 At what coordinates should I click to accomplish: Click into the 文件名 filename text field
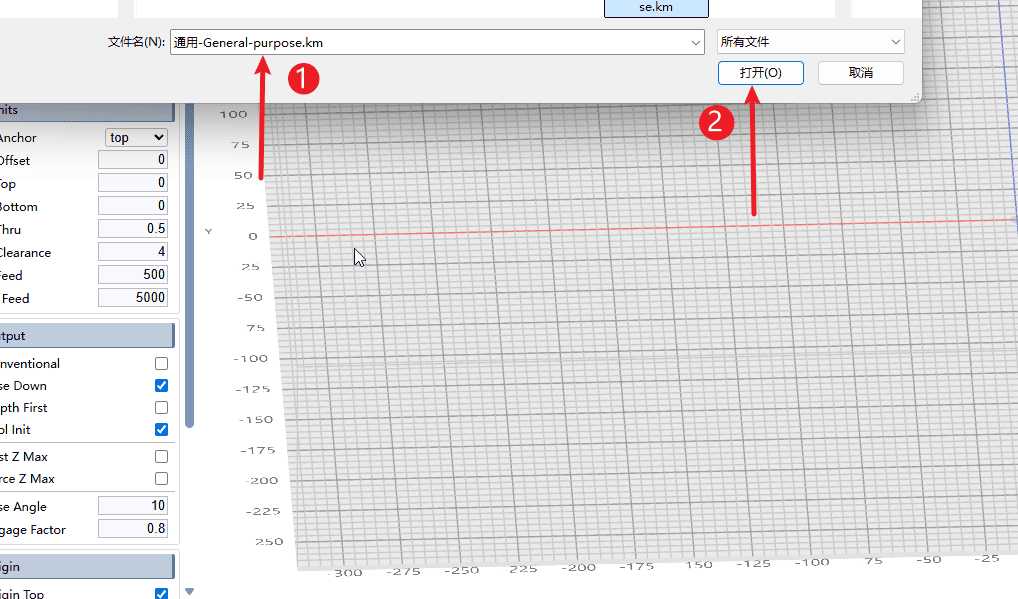click(430, 42)
